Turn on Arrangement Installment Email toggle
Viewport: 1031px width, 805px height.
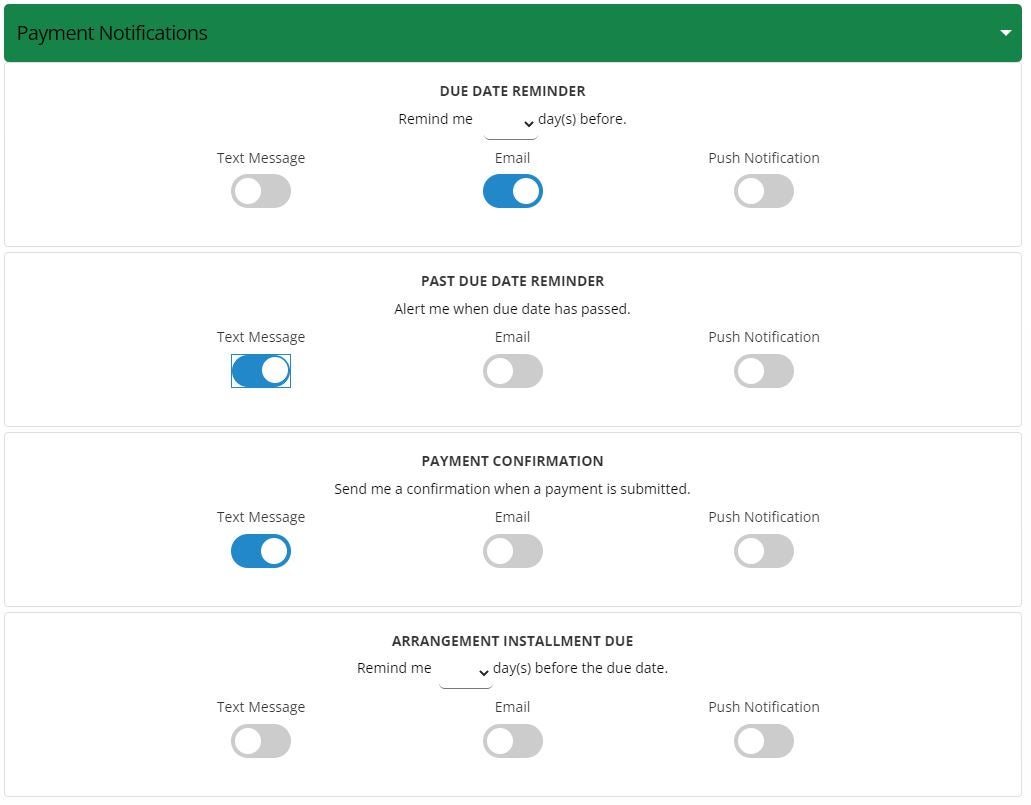click(x=513, y=741)
